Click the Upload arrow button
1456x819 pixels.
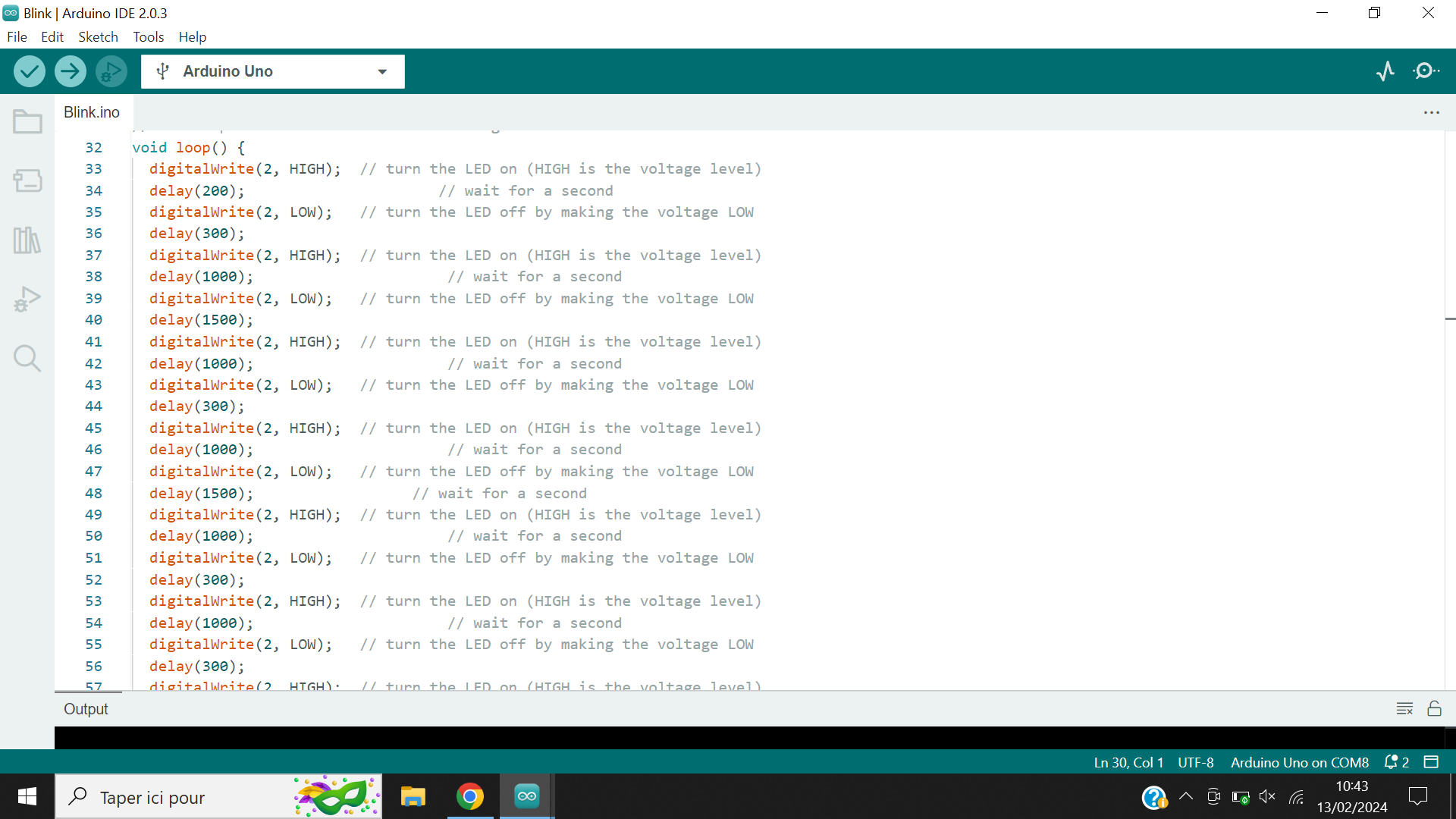click(71, 71)
